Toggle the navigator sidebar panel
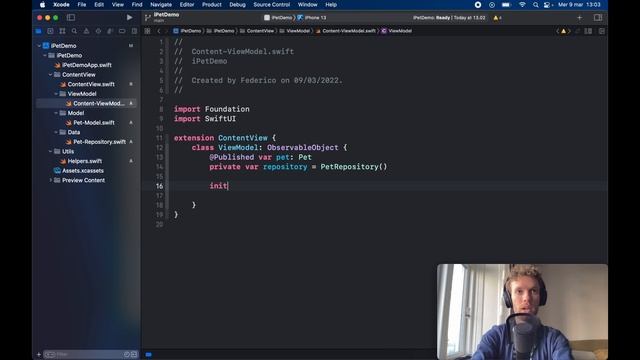This screenshot has width=640, height=360. click(x=71, y=18)
